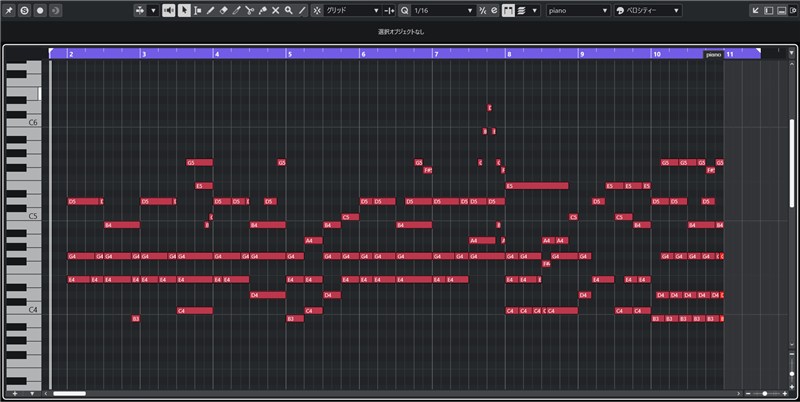
Task: Click the C5 key on the keyboard
Action: pyautogui.click(x=23, y=216)
